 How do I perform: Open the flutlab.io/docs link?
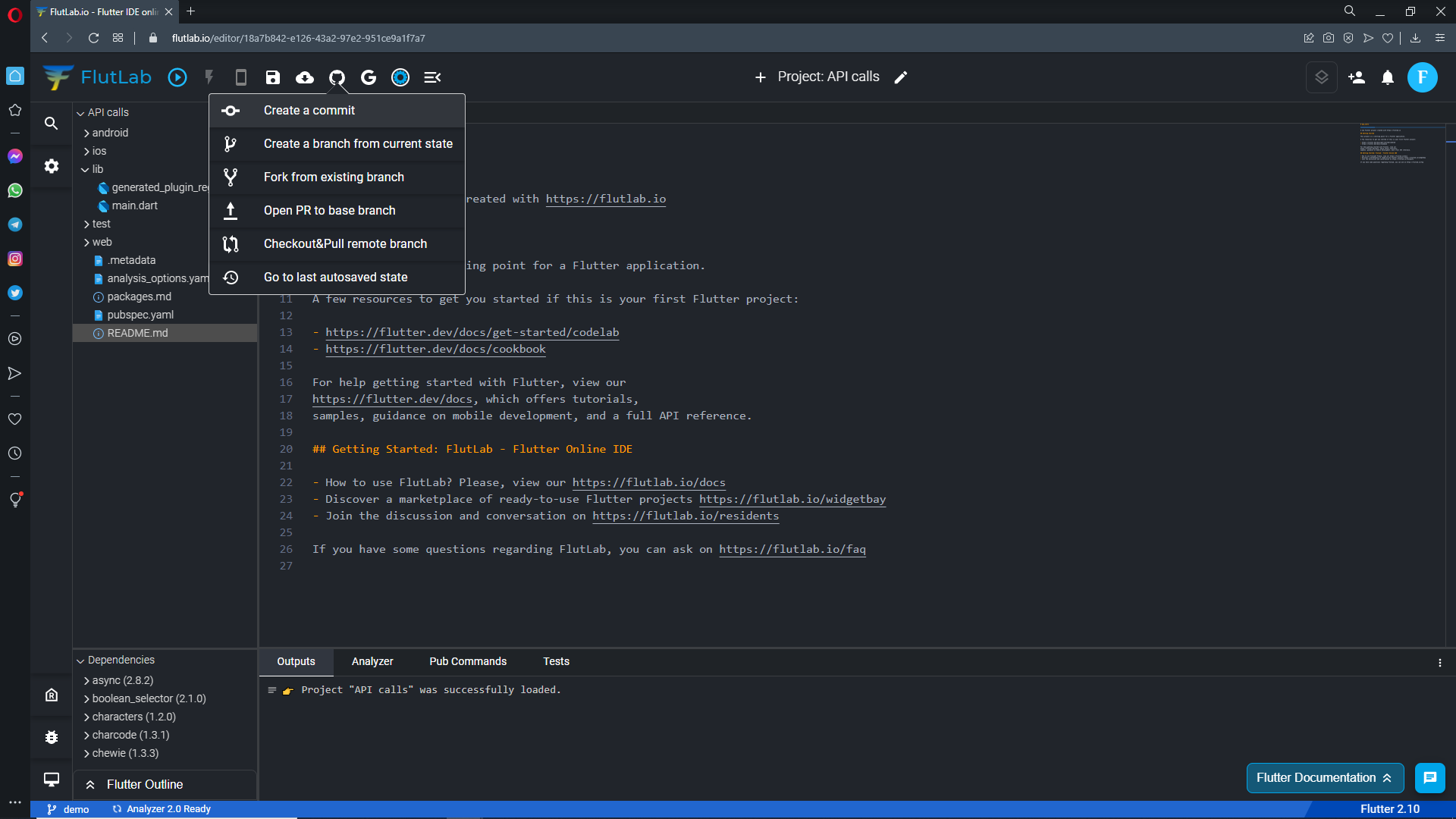point(648,483)
